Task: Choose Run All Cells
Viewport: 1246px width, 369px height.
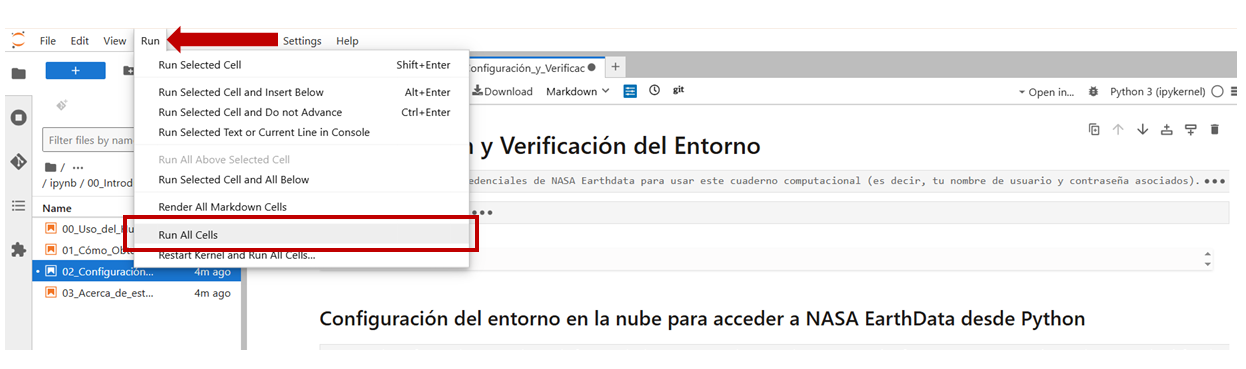Action: [302, 235]
